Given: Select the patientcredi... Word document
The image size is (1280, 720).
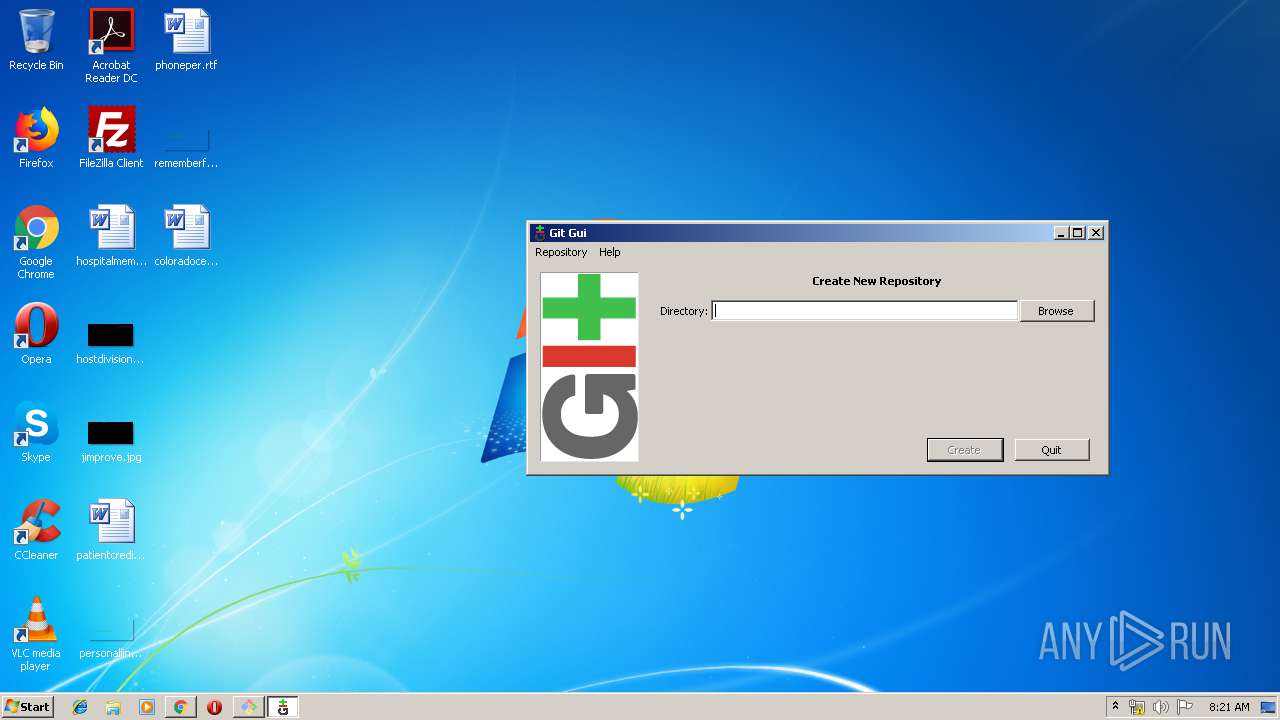Looking at the screenshot, I should pyautogui.click(x=111, y=530).
